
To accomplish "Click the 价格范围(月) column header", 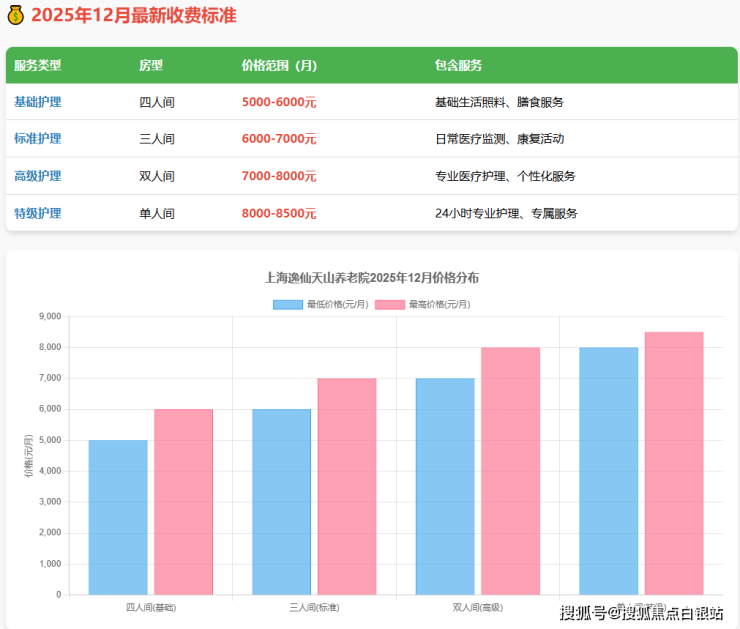I will click(279, 65).
